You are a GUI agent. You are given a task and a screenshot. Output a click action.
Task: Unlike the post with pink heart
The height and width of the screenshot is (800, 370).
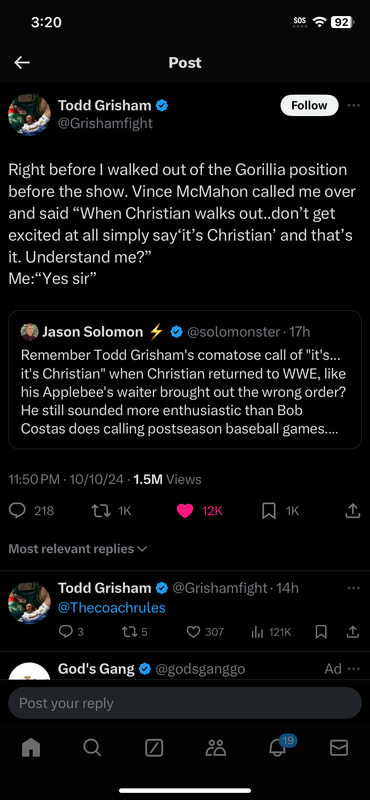coord(185,511)
